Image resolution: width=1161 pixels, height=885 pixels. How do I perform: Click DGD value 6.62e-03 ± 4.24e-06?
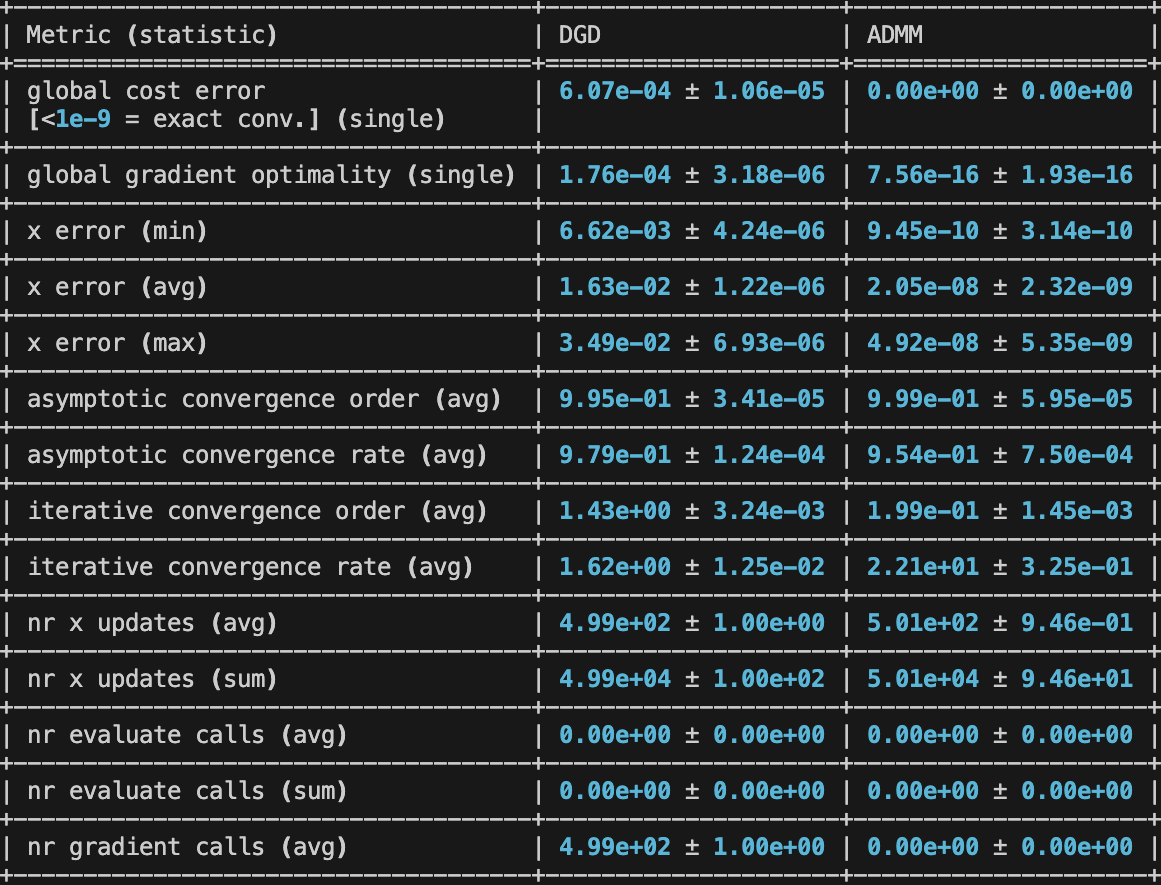(692, 231)
